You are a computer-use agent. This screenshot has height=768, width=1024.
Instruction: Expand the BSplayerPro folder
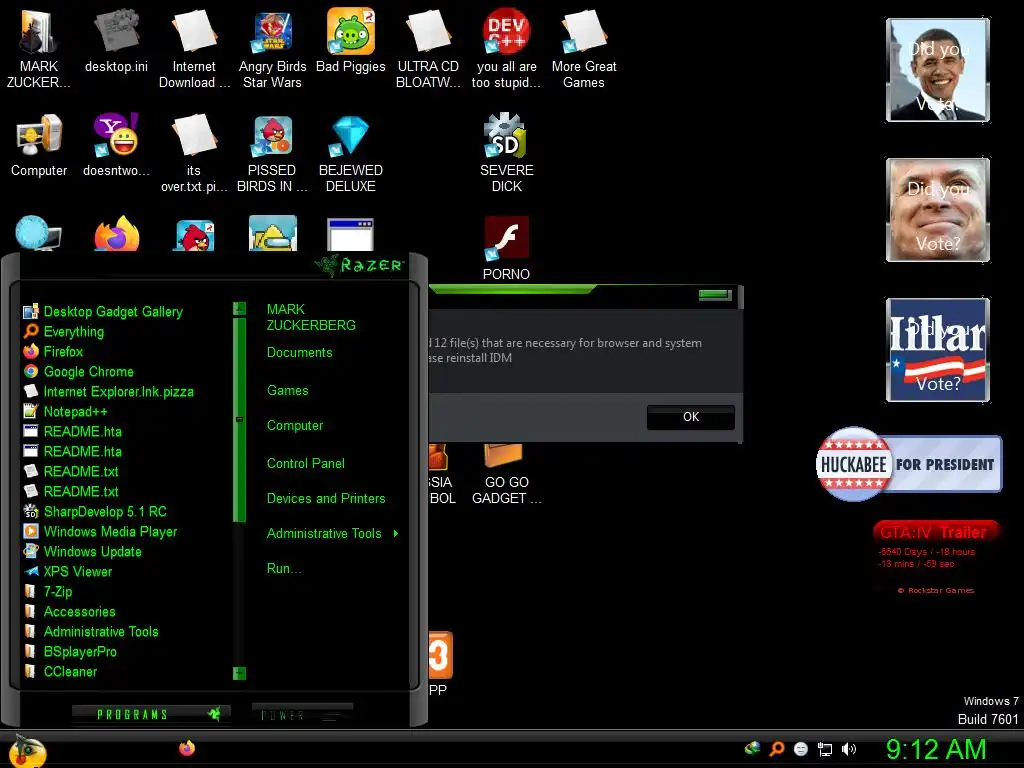(x=71, y=652)
